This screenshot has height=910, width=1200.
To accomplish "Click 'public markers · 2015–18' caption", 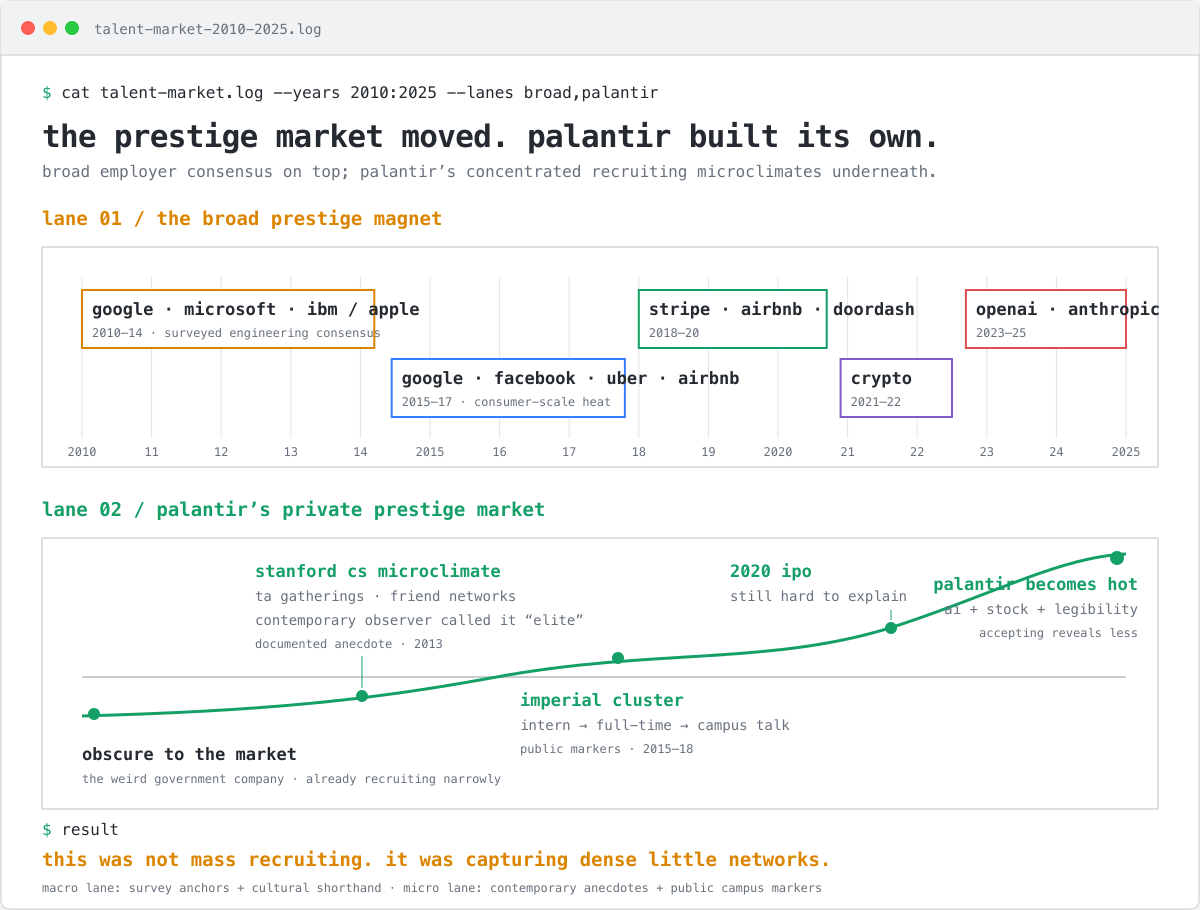I will 606,749.
